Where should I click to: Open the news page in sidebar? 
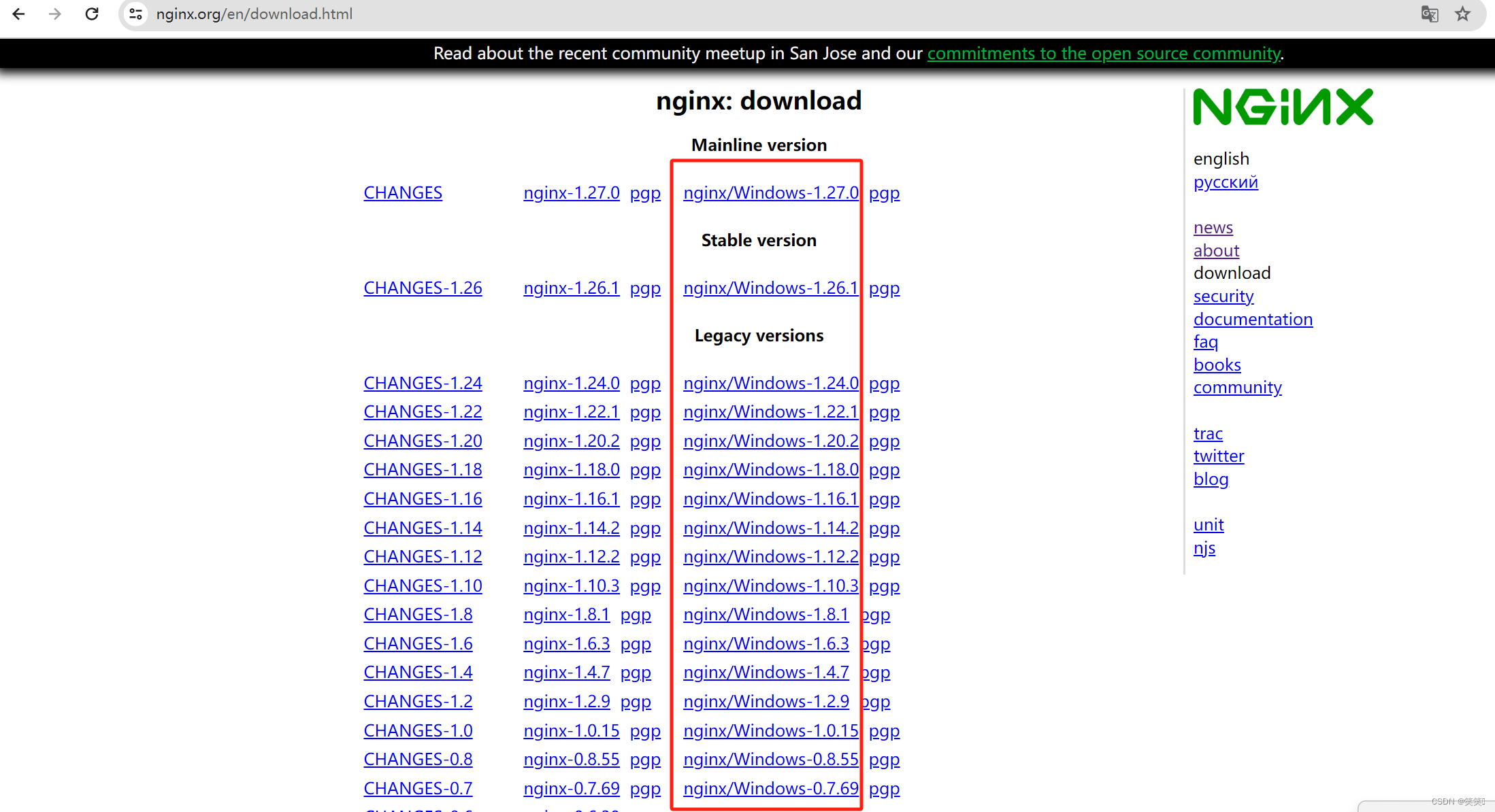(1213, 227)
